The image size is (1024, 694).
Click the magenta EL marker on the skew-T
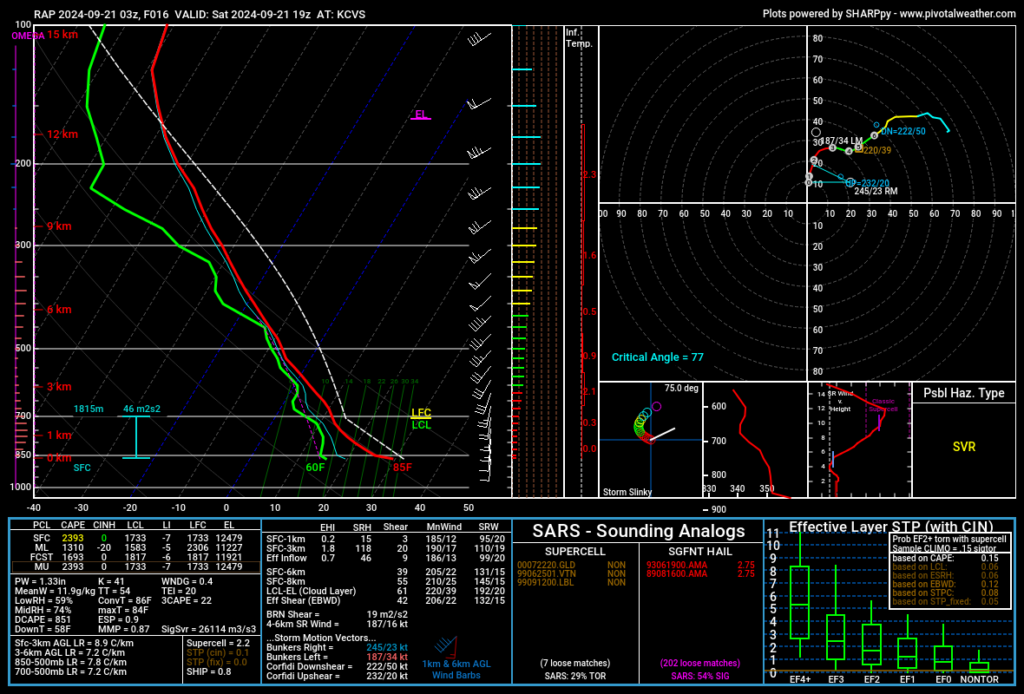(x=422, y=115)
